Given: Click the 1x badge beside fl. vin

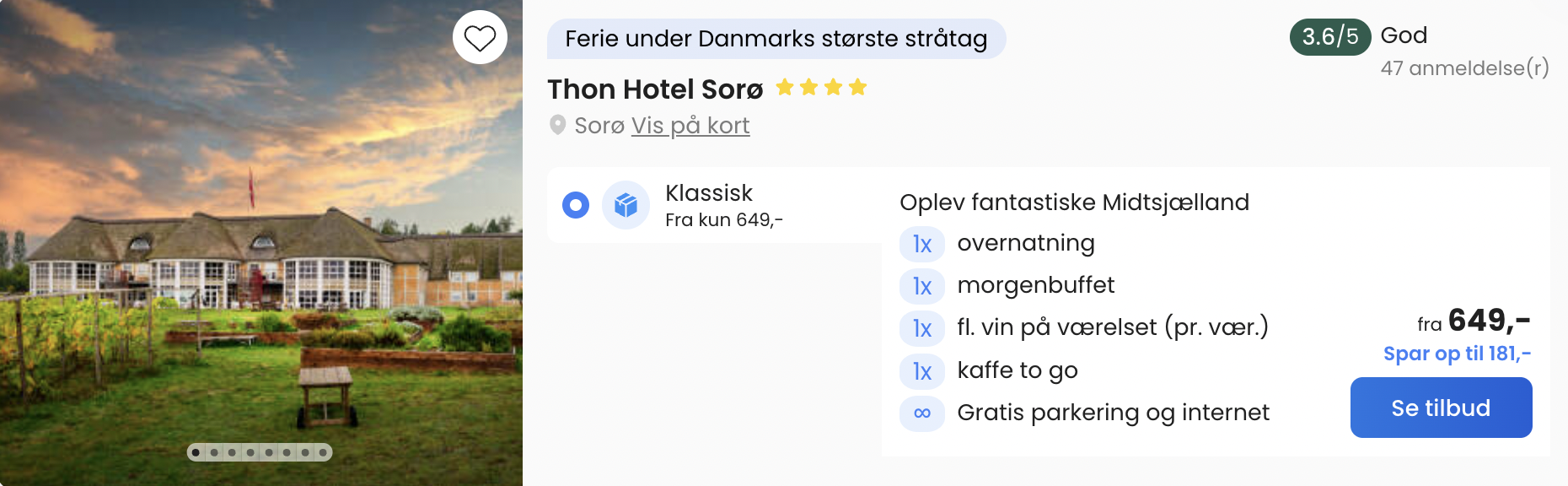Looking at the screenshot, I should (x=922, y=329).
